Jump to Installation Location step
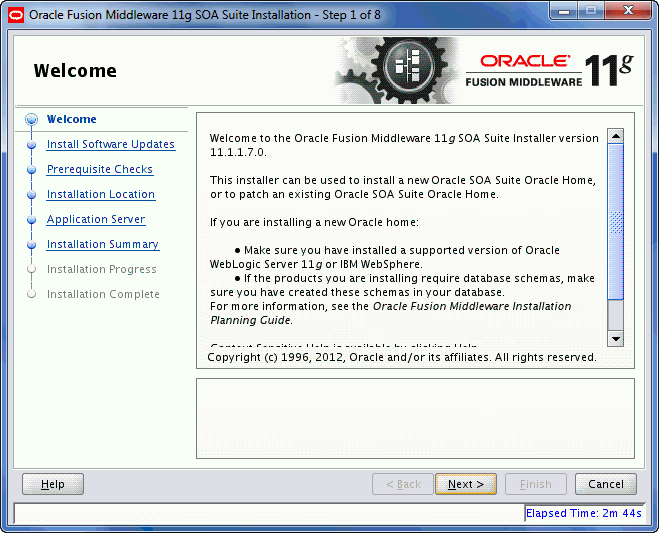The image size is (659, 533). pyautogui.click(x=100, y=195)
